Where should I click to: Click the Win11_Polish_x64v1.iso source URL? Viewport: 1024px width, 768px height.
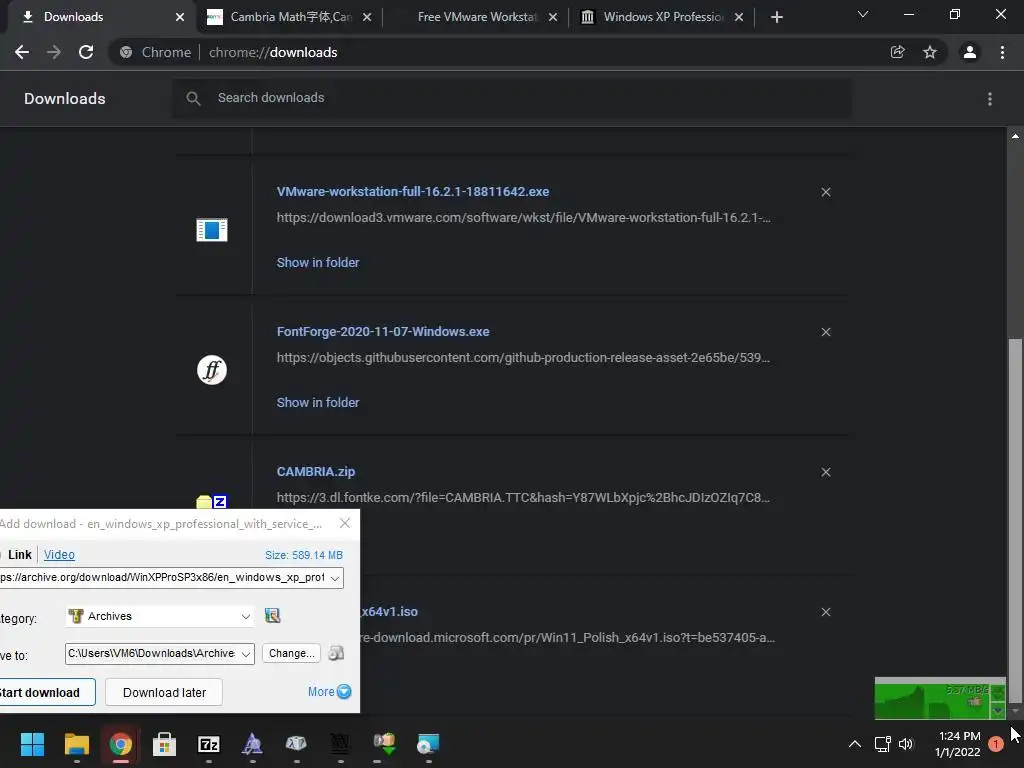tap(568, 637)
